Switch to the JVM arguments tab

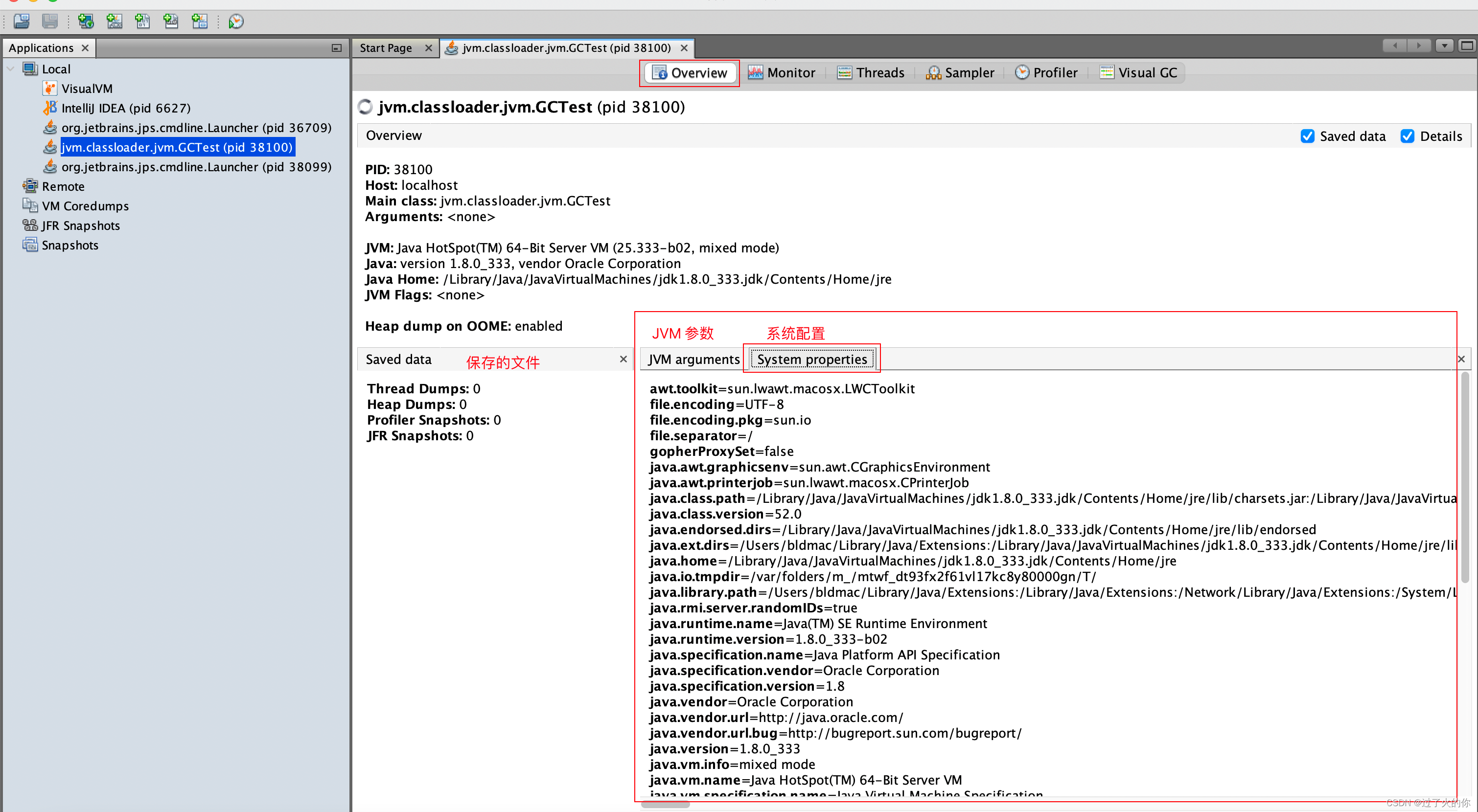pyautogui.click(x=693, y=359)
